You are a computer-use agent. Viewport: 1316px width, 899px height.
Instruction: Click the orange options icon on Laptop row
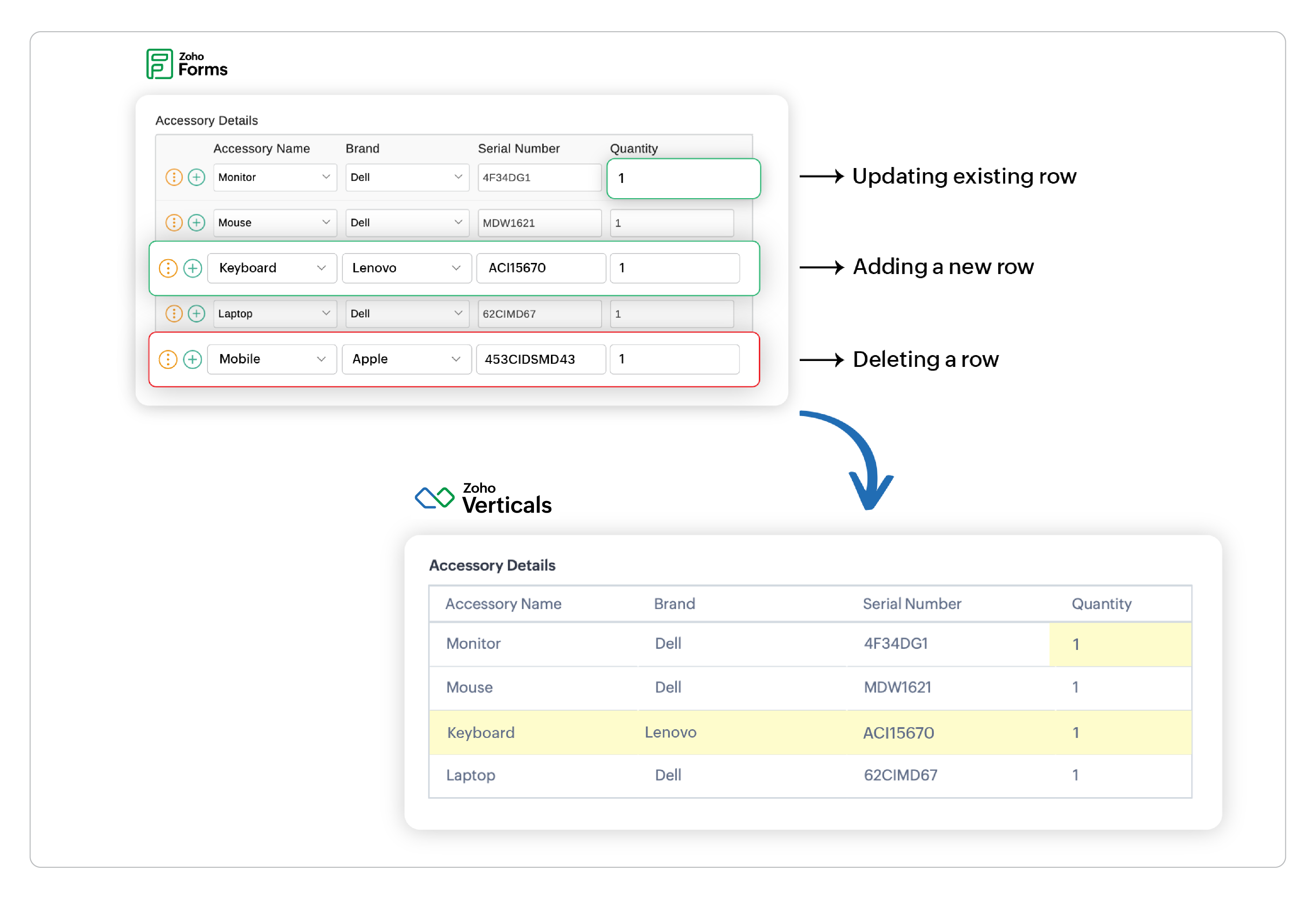click(x=174, y=314)
